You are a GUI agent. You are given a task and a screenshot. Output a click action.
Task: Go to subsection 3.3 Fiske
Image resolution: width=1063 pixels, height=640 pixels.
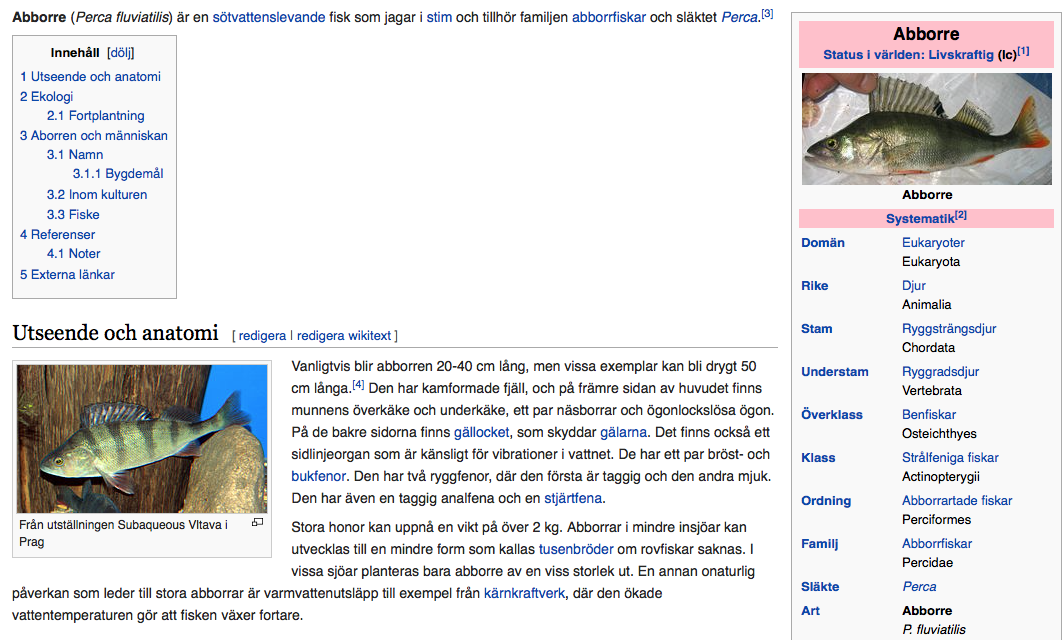73,215
